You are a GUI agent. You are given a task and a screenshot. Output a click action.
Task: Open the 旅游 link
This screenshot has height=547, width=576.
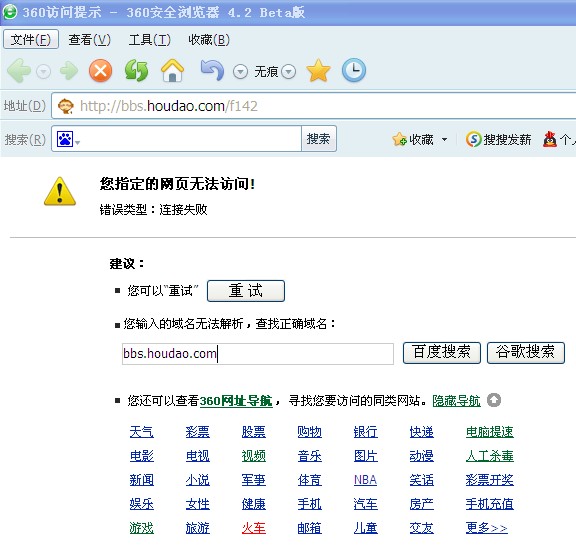198,528
